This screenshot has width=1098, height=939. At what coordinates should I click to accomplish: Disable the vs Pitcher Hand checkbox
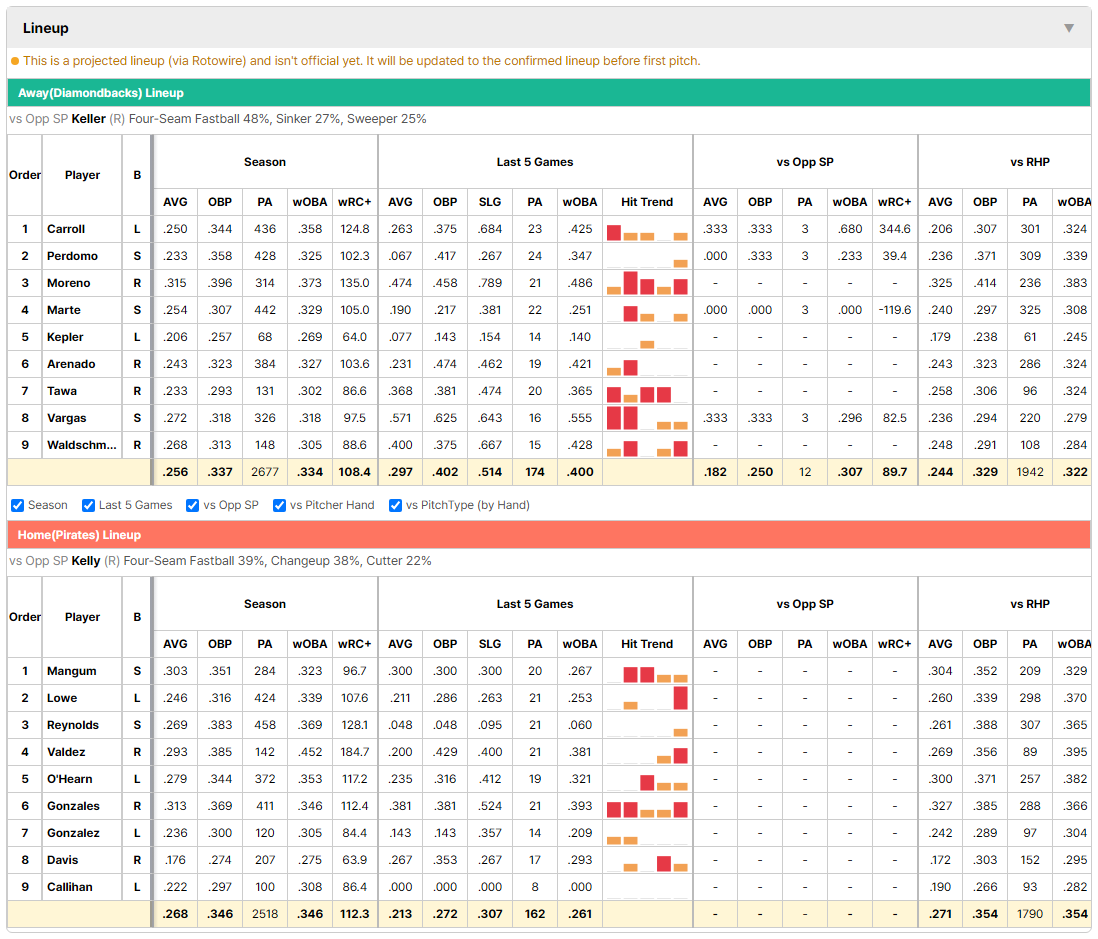[x=279, y=506]
